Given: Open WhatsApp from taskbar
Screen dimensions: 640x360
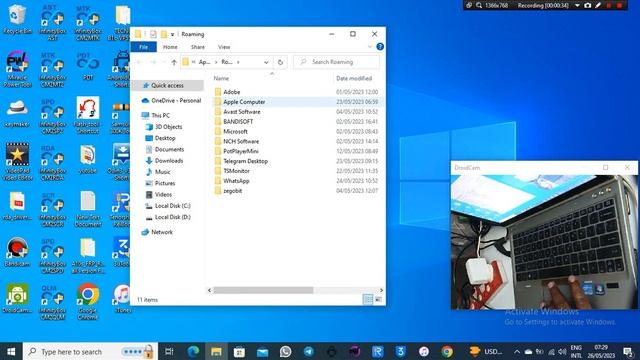Looking at the screenshot, I should [285, 351].
